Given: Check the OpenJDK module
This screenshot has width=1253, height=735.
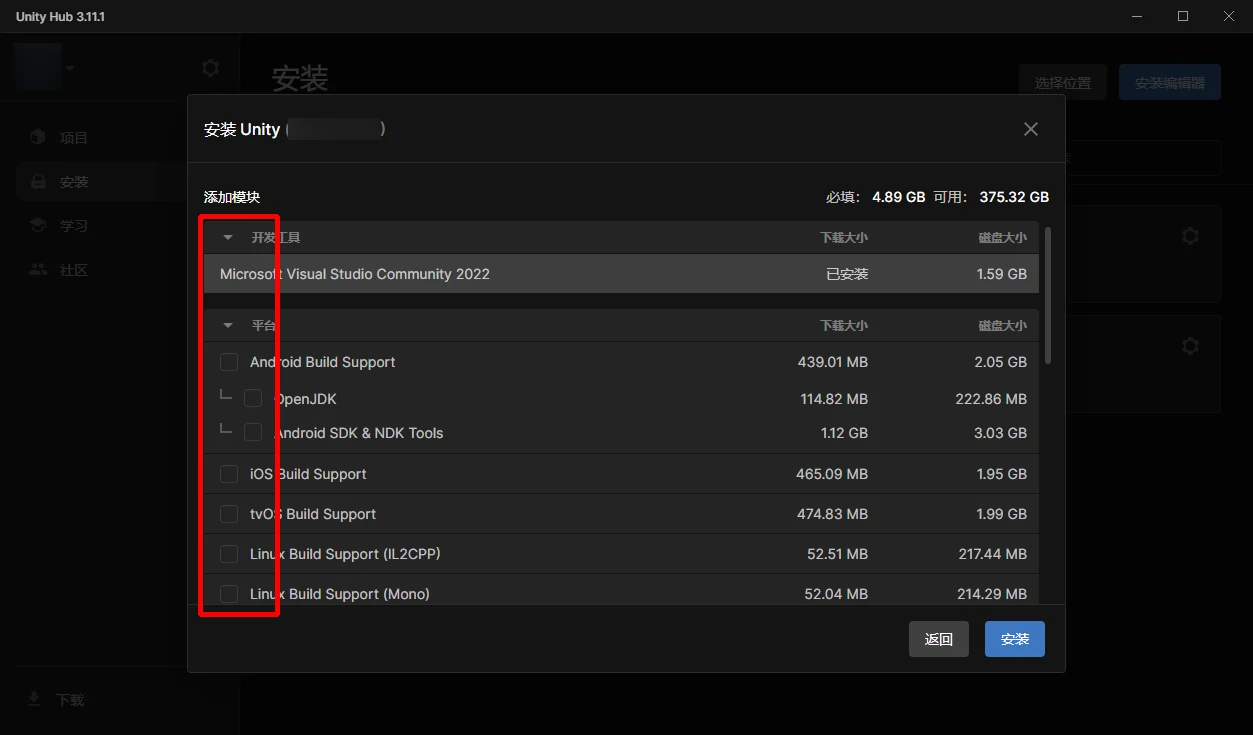Looking at the screenshot, I should tap(253, 398).
